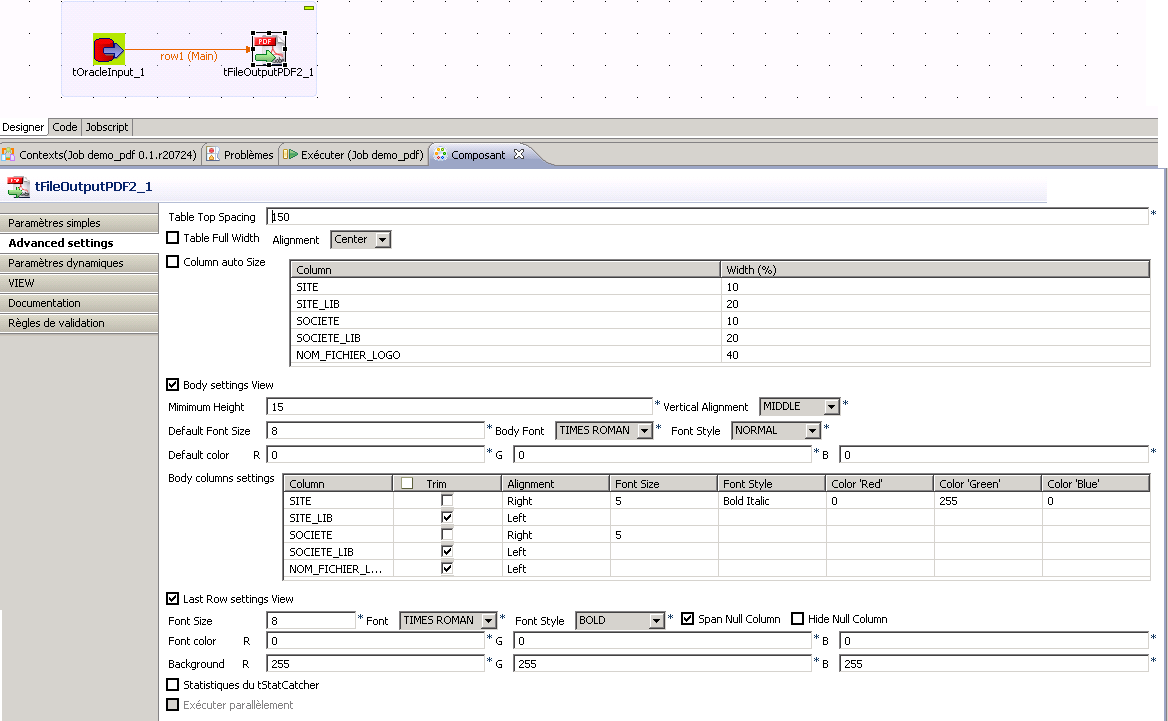
Task: Uncheck Body settings View
Action: click(x=173, y=384)
